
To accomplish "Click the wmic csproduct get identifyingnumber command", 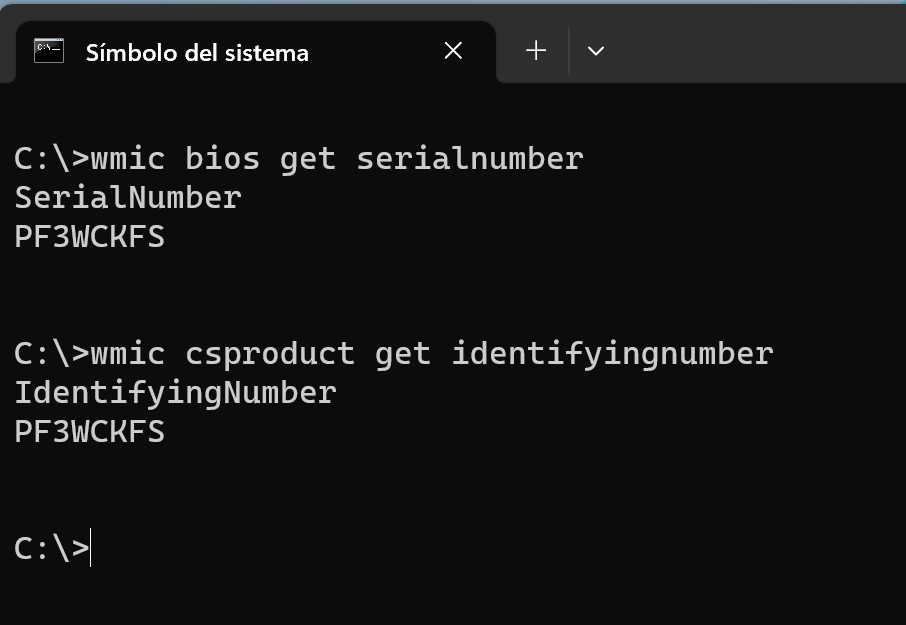I will click(394, 352).
